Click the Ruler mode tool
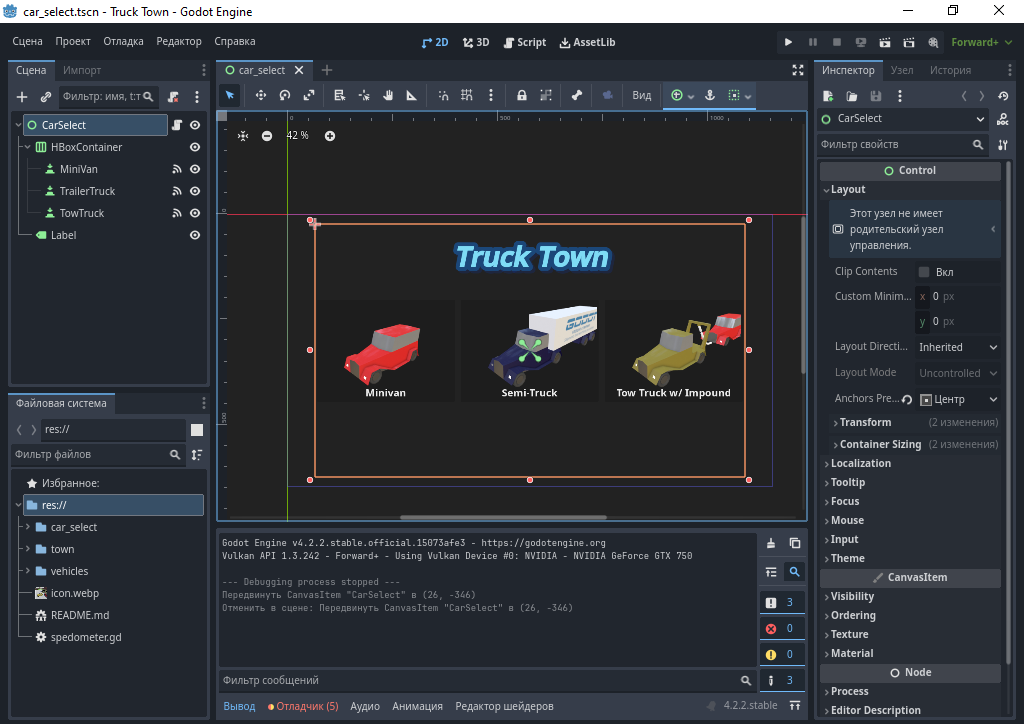Screen dimensions: 1024x724 coord(412,95)
